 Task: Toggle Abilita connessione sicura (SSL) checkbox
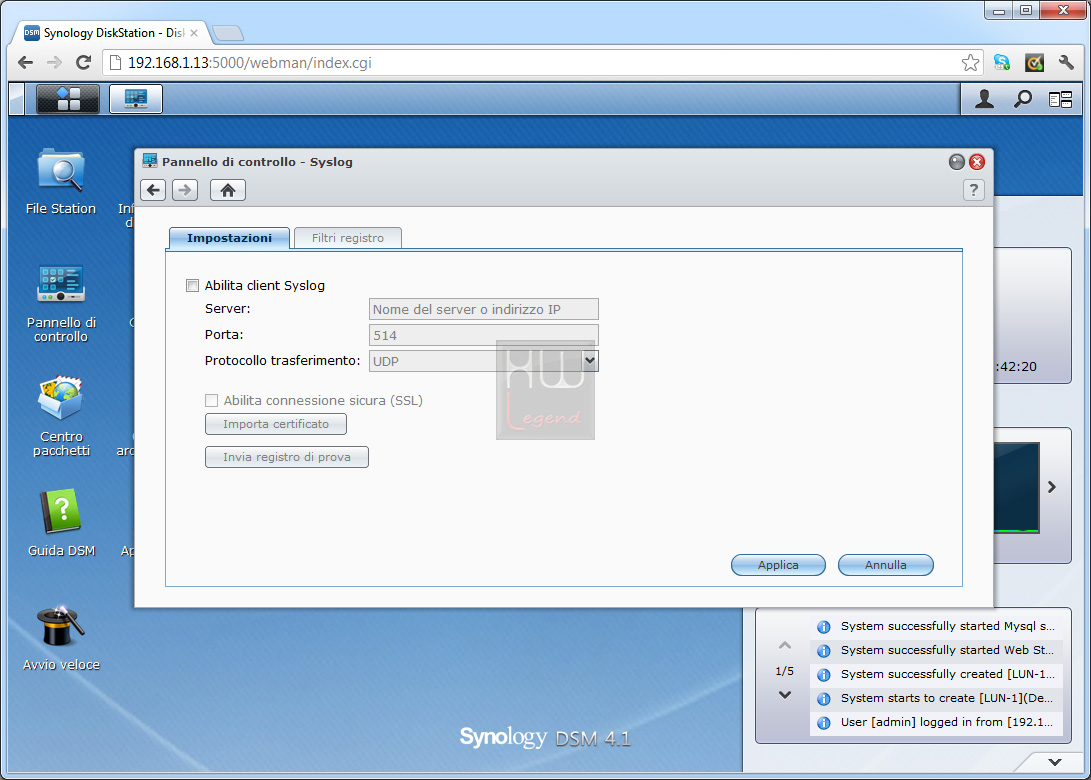pos(212,400)
